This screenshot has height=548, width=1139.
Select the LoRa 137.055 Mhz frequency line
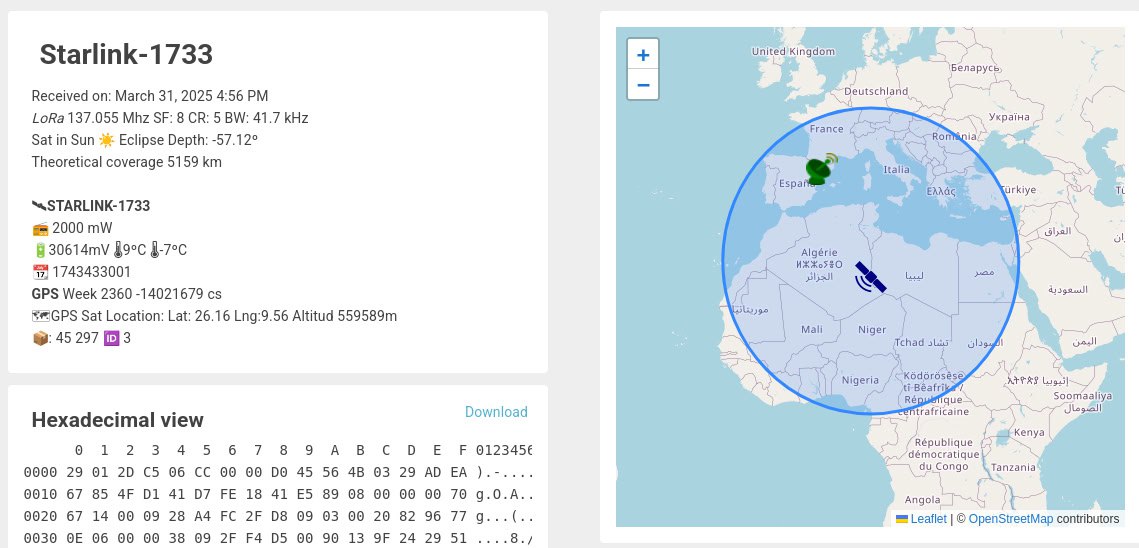[170, 118]
